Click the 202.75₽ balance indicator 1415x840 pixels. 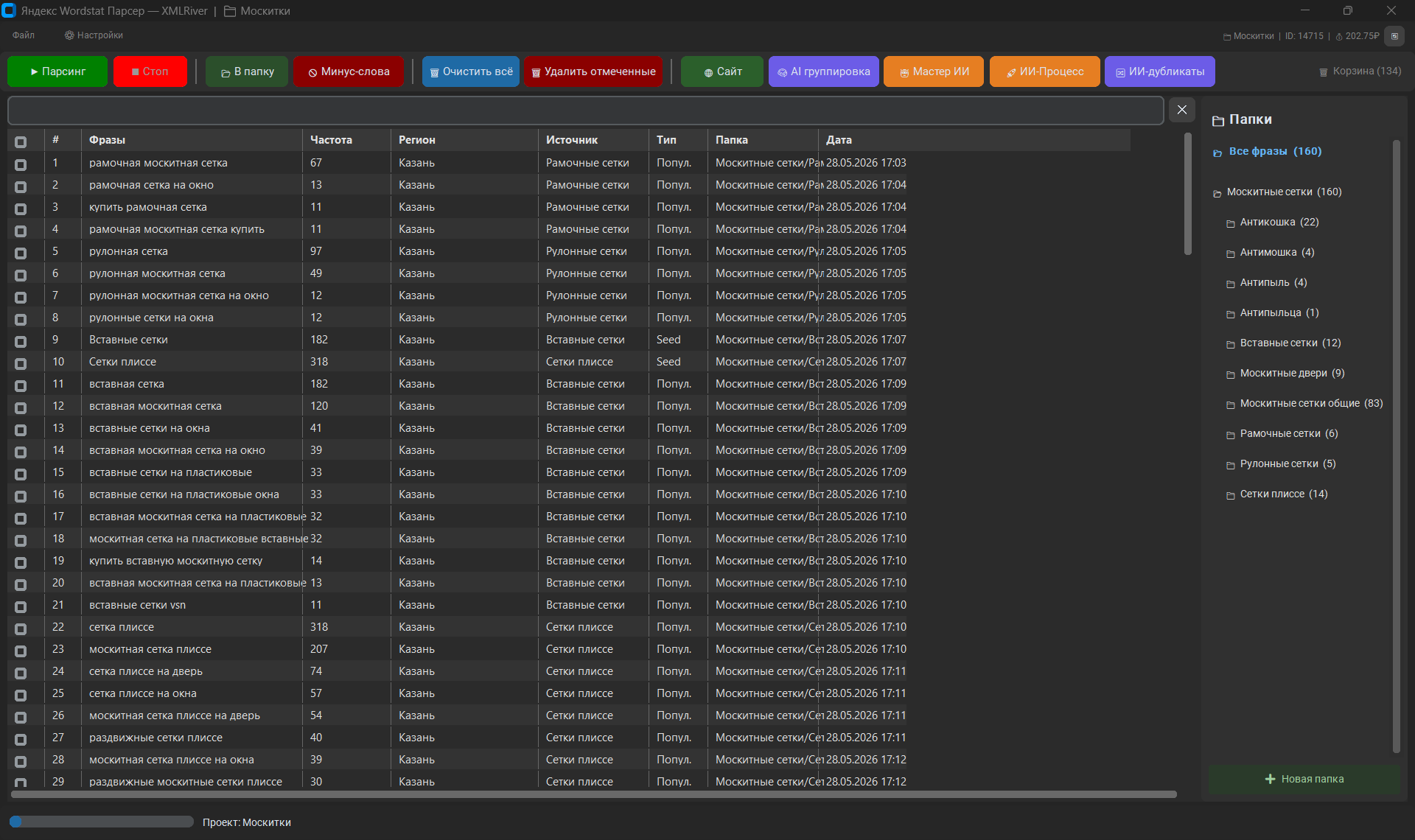[x=1358, y=36]
